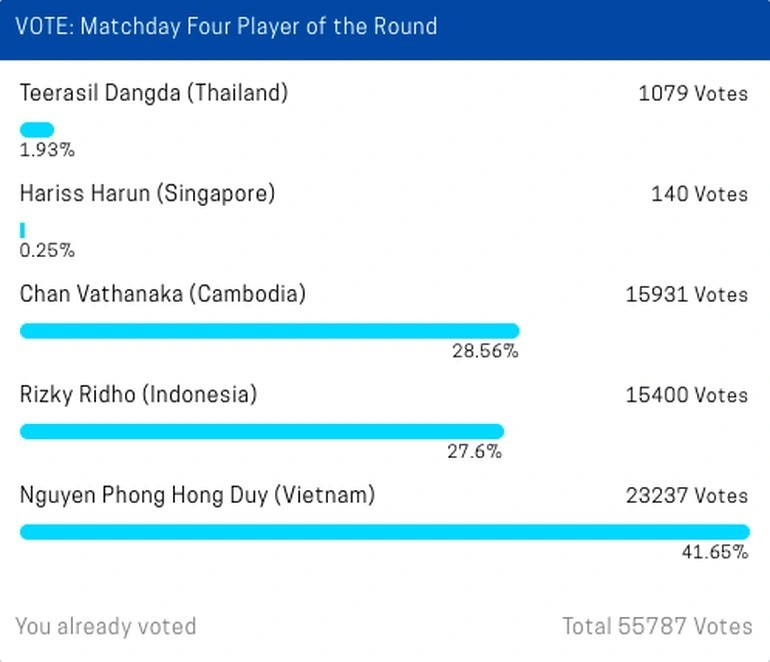Click the "You already voted" text
Screen dimensions: 770x662
coord(106,627)
